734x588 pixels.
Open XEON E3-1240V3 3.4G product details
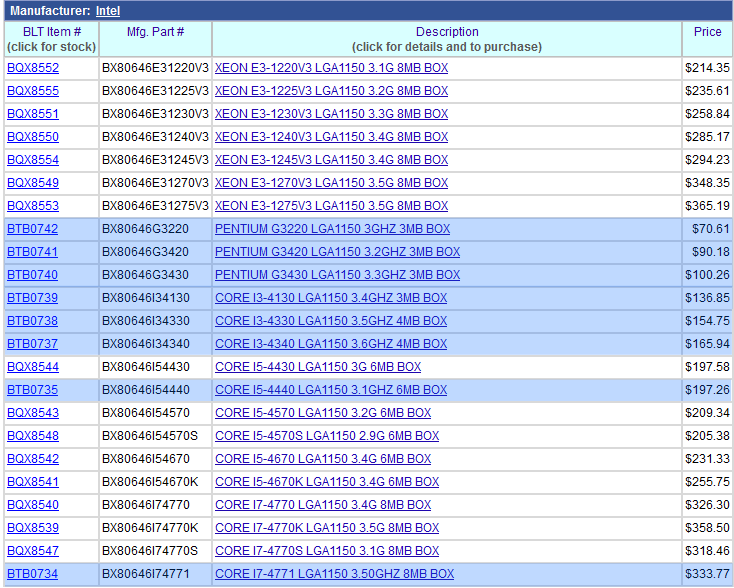[x=331, y=137]
